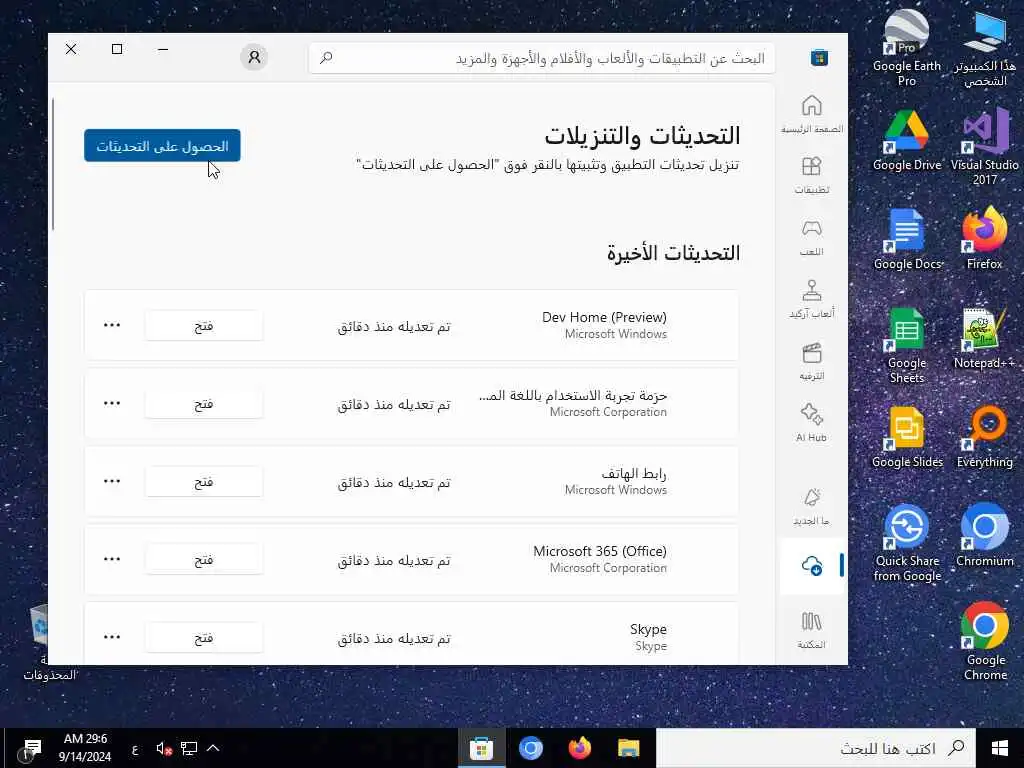Open the Windows Start menu
The width and height of the screenshot is (1024, 768).
1000,748
